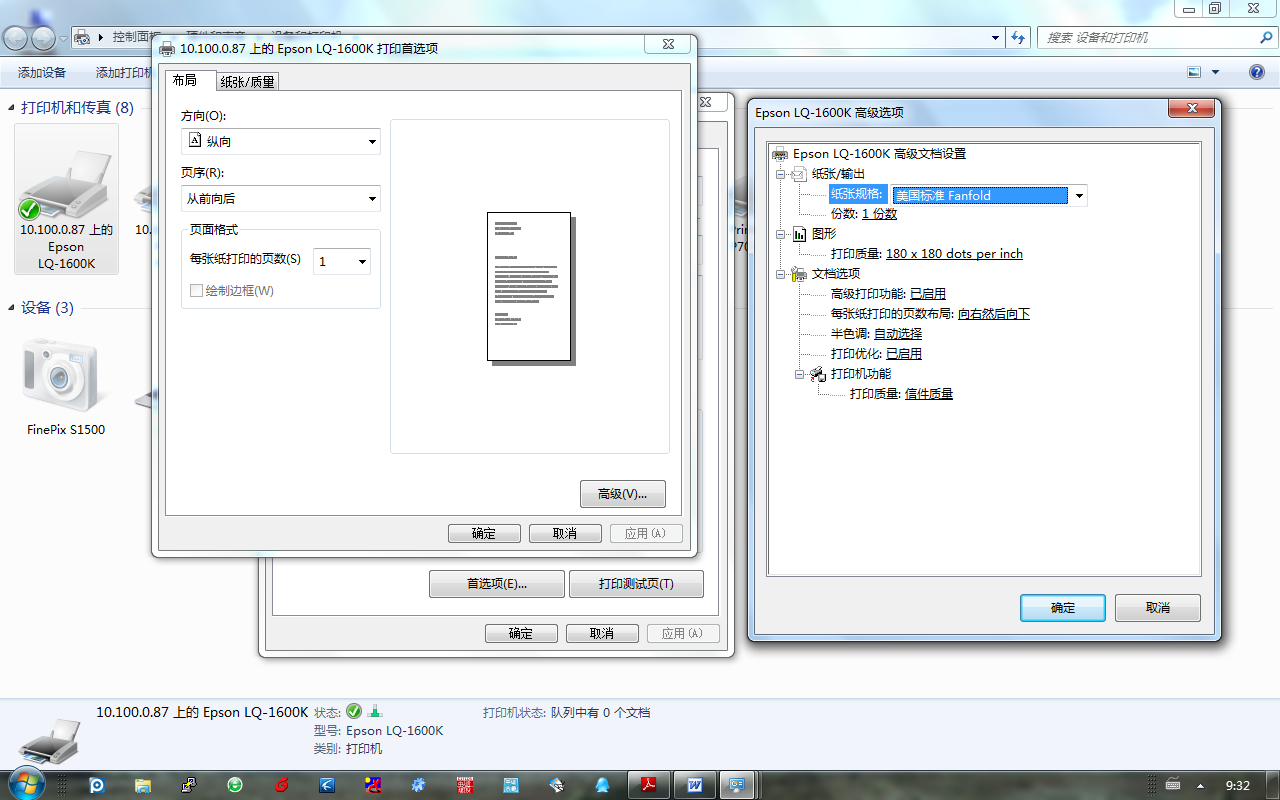Collapse the 文档选项 tree node
This screenshot has height=800, width=1280.
click(781, 274)
